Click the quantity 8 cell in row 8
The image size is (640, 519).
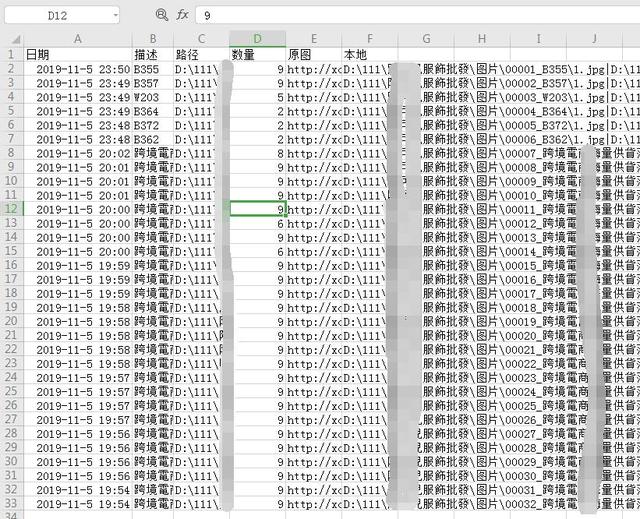pos(258,153)
